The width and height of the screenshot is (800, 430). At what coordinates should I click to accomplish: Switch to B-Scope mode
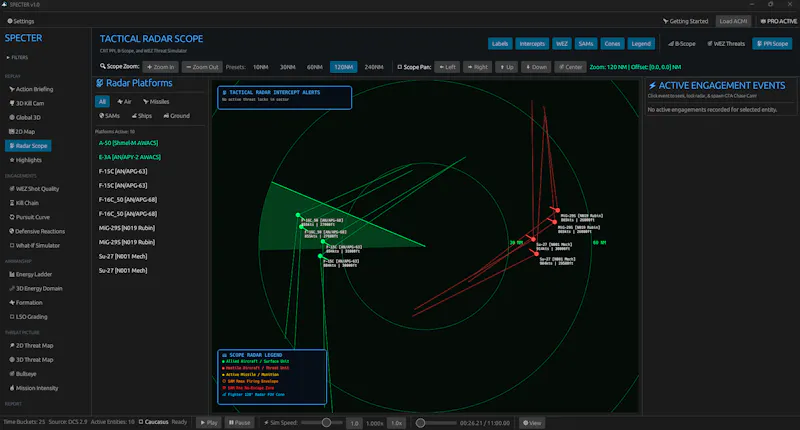coord(682,44)
